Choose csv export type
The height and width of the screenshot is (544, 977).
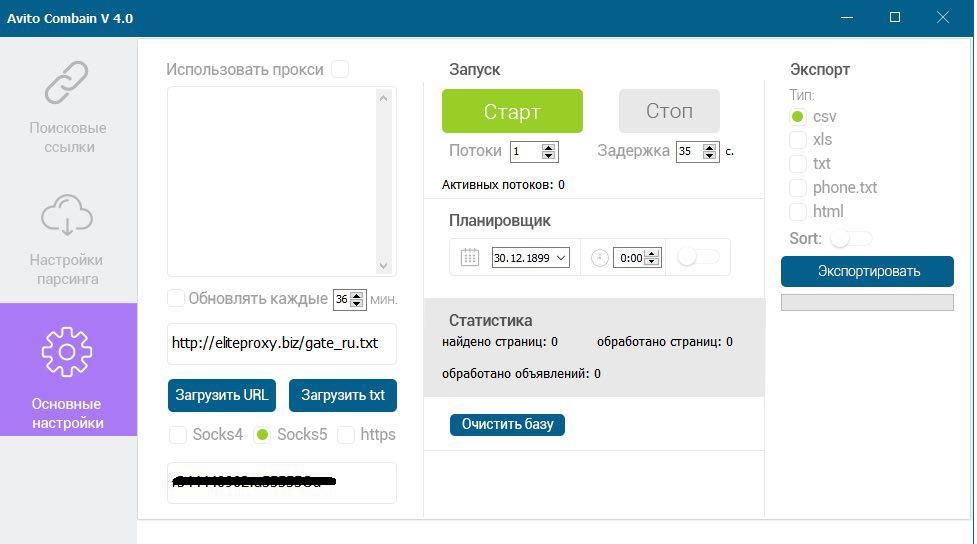pyautogui.click(x=798, y=117)
